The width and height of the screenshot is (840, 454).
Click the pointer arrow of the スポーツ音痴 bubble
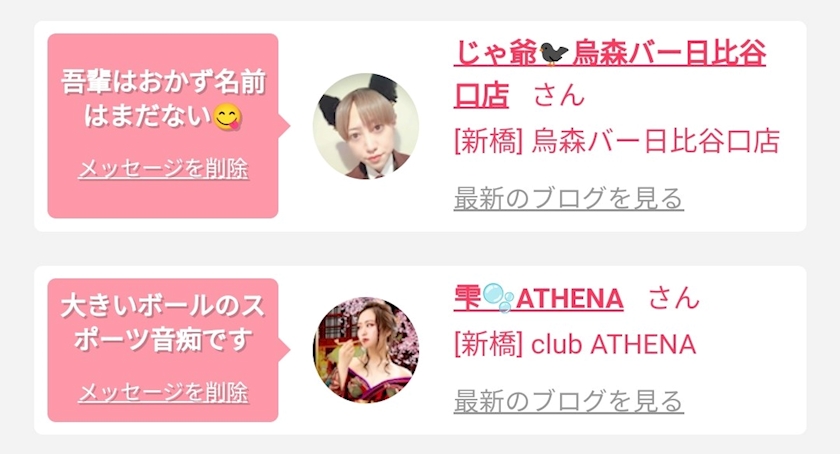[284, 350]
